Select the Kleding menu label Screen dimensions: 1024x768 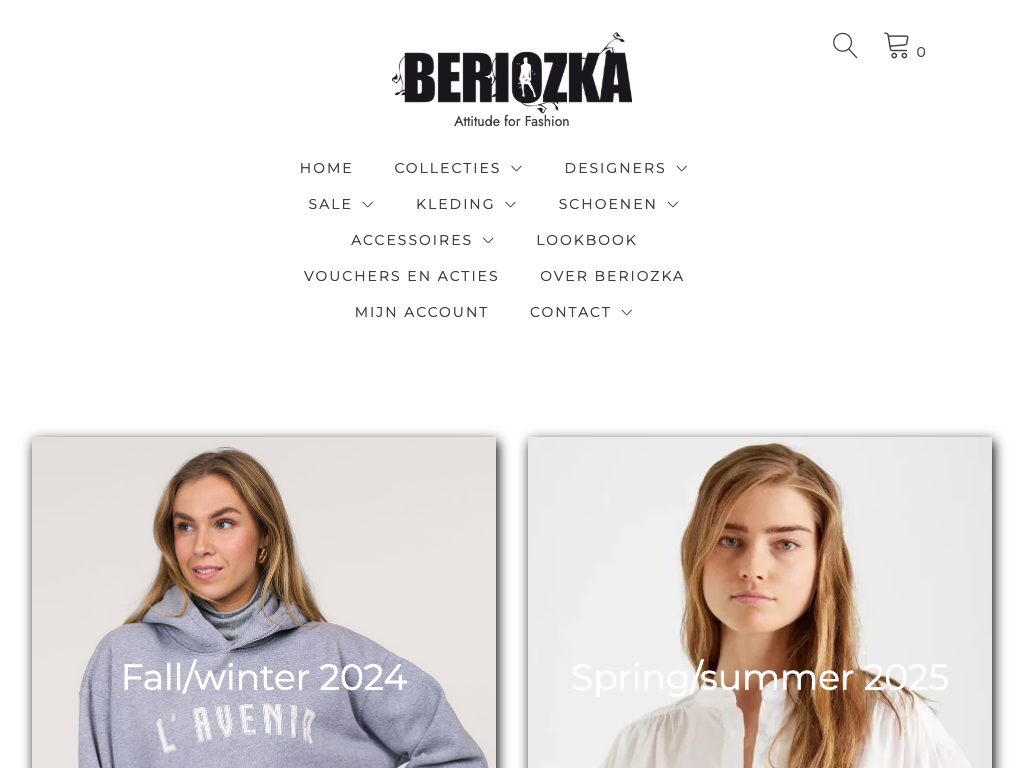click(455, 204)
